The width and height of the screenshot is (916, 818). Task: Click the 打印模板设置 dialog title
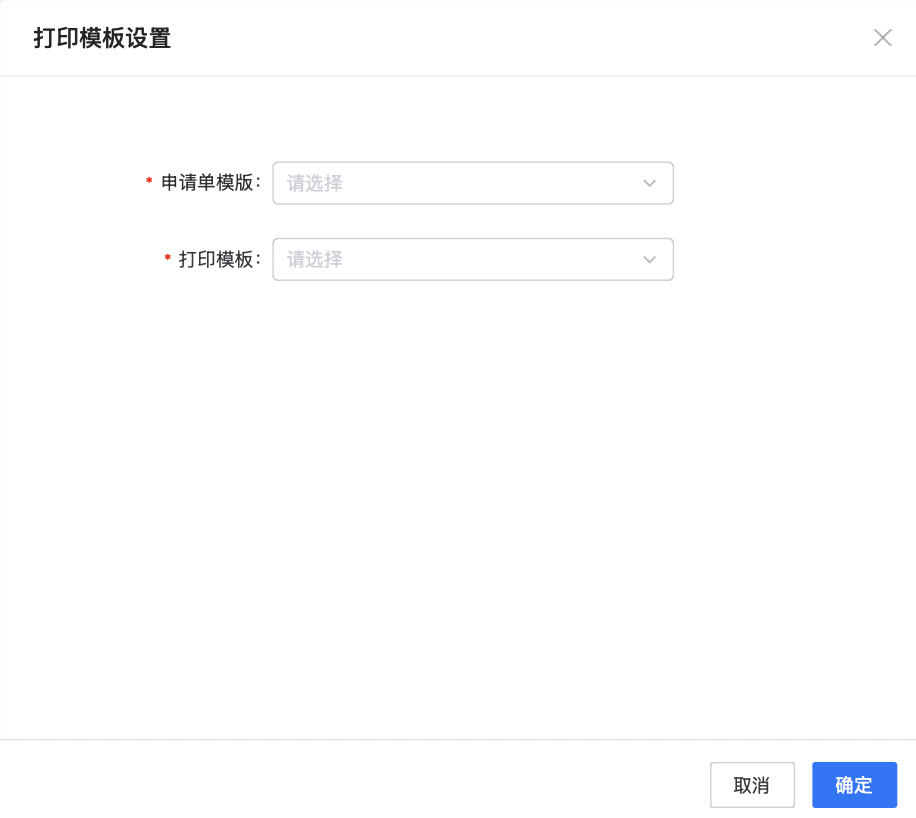[x=102, y=39]
